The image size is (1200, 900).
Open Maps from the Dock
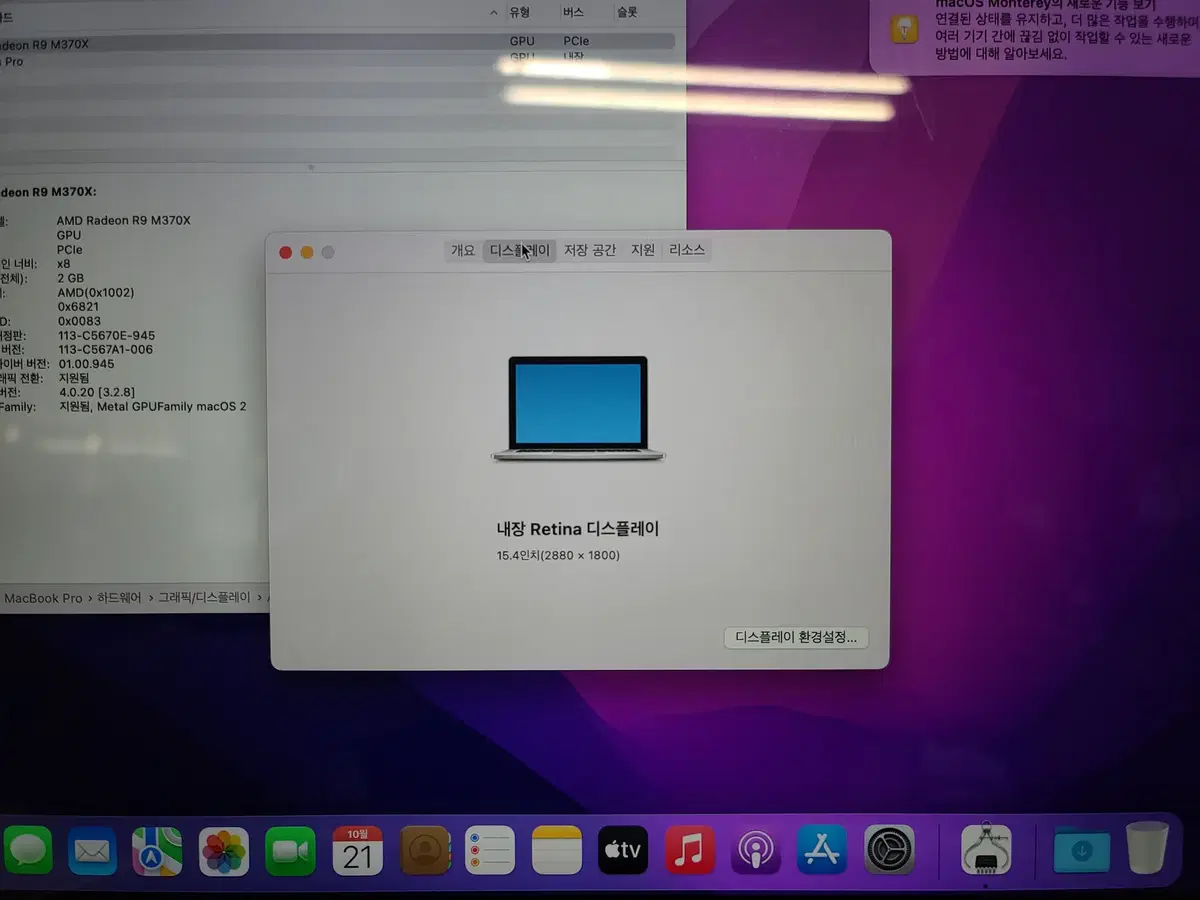pos(157,852)
